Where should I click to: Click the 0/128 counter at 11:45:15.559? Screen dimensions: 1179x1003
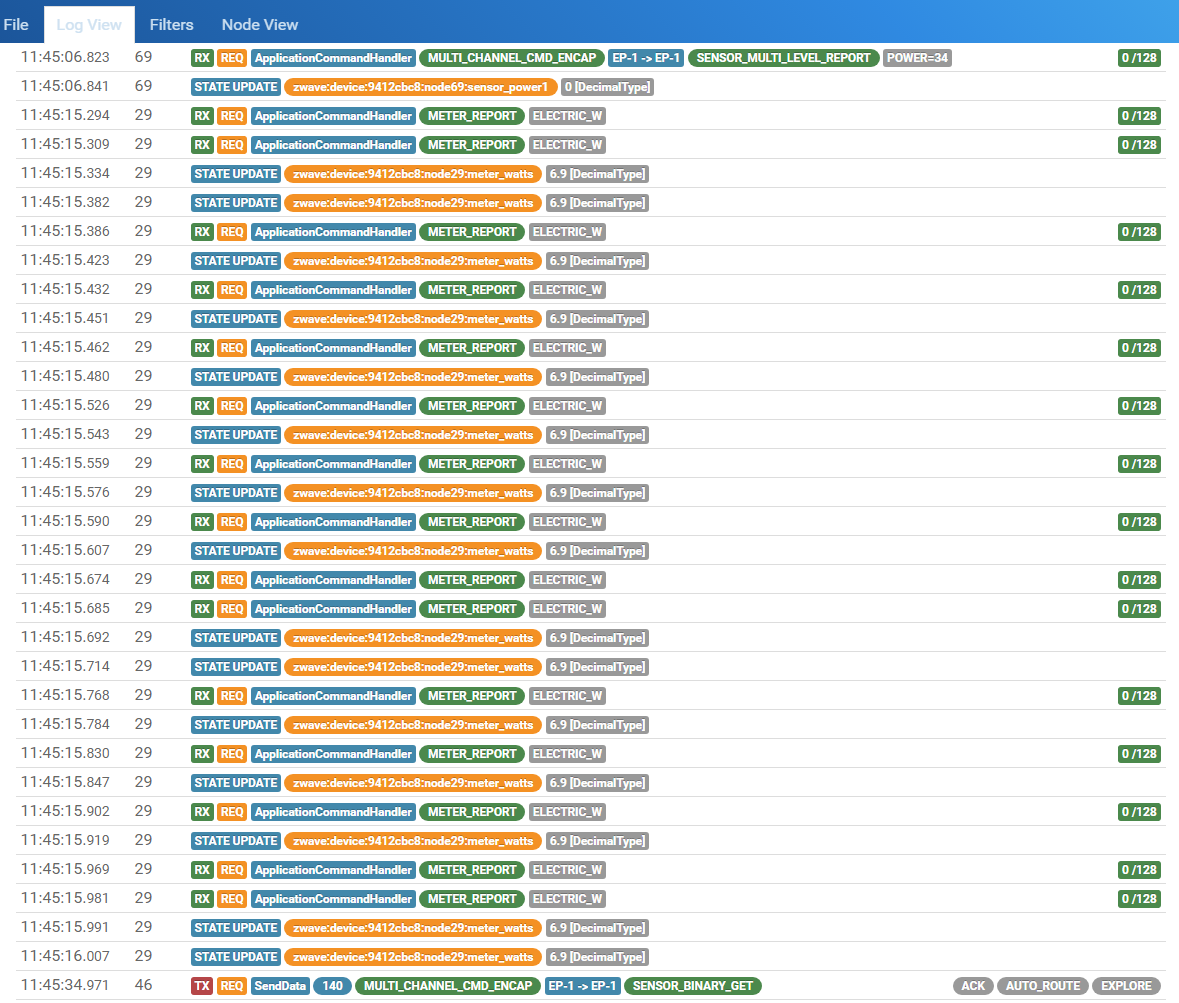pyautogui.click(x=1139, y=464)
